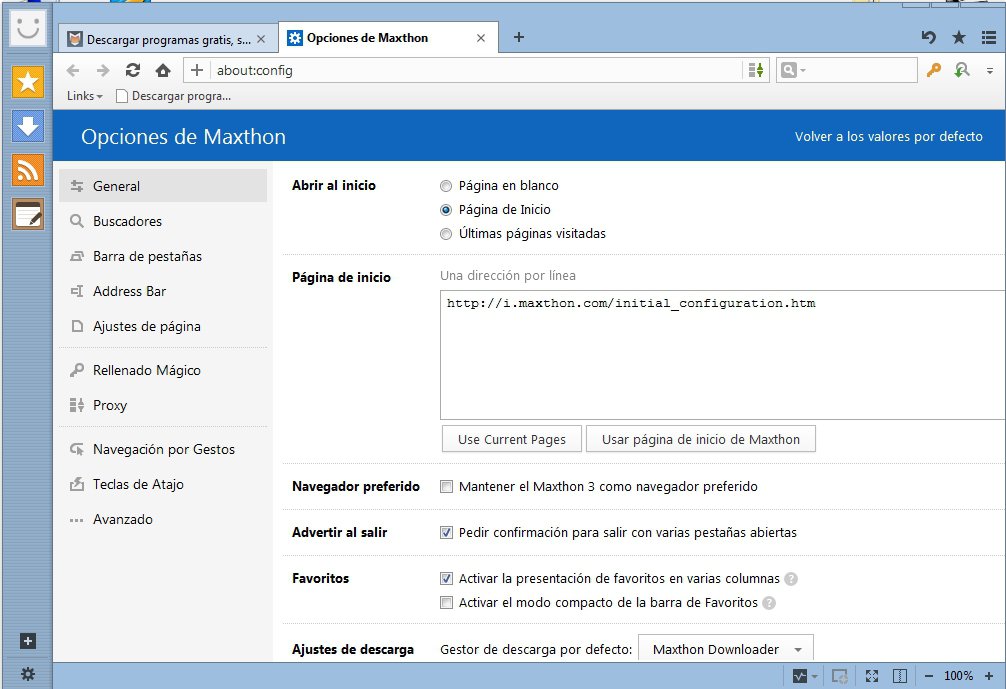
Task: Click Volver a los valores por defecto
Action: pyautogui.click(x=888, y=137)
